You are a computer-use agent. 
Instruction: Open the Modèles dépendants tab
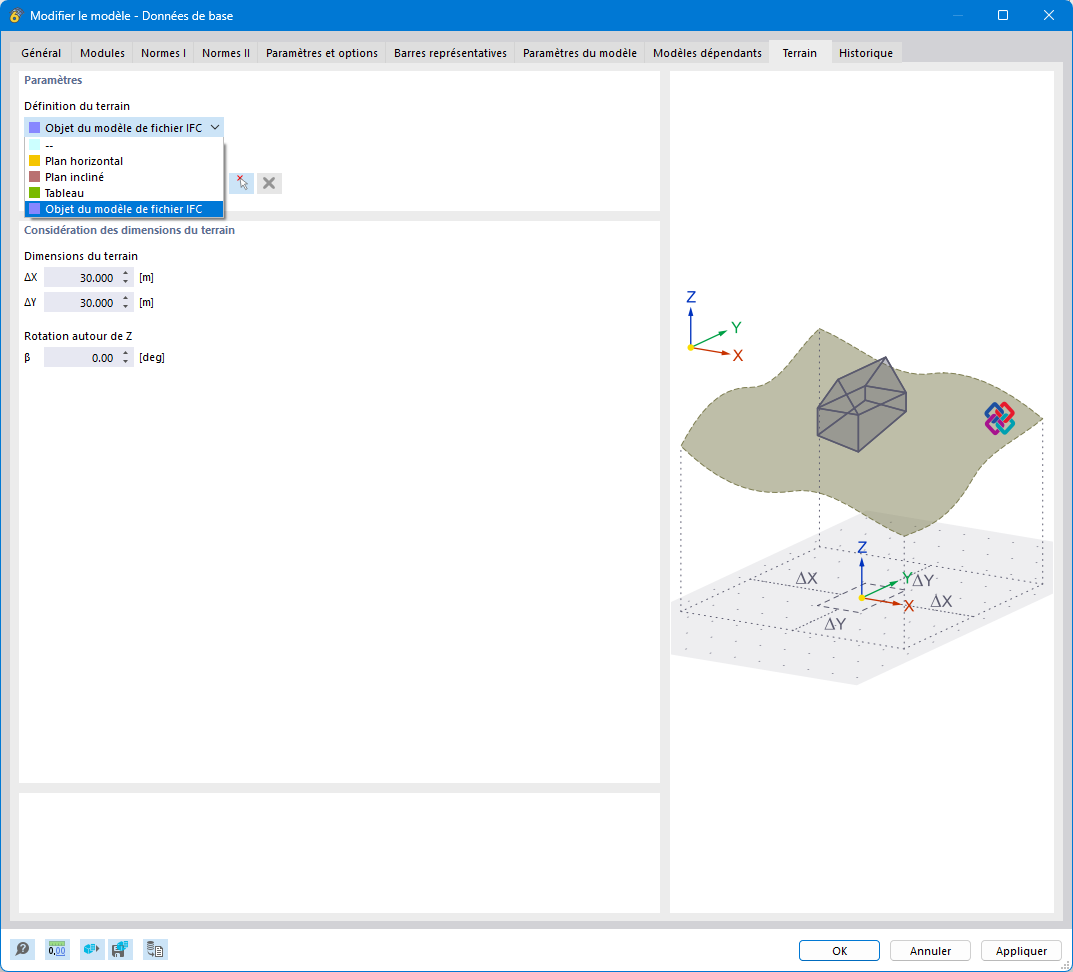(x=707, y=53)
